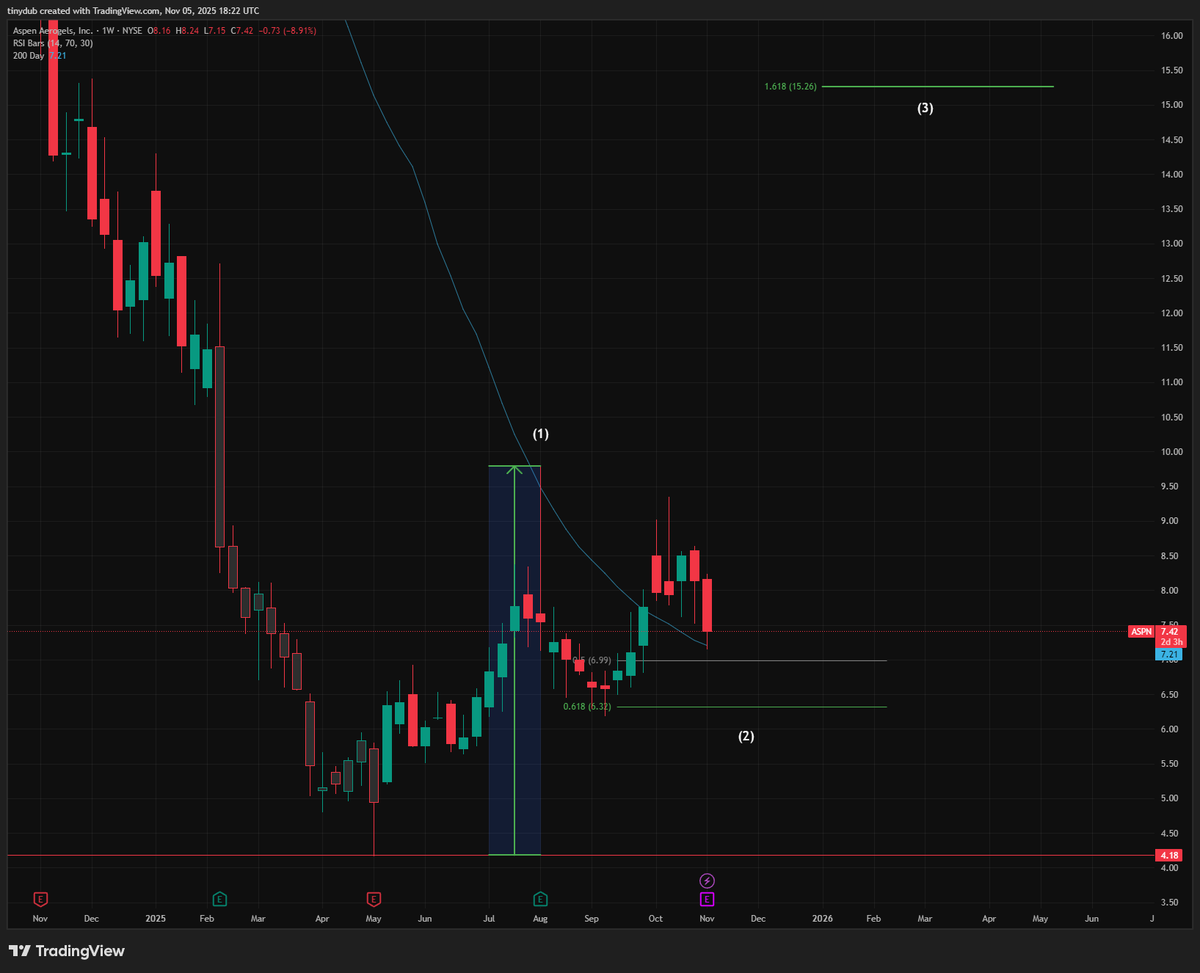The width and height of the screenshot is (1200, 973).
Task: Click the Sep label on time axis
Action: (591, 917)
